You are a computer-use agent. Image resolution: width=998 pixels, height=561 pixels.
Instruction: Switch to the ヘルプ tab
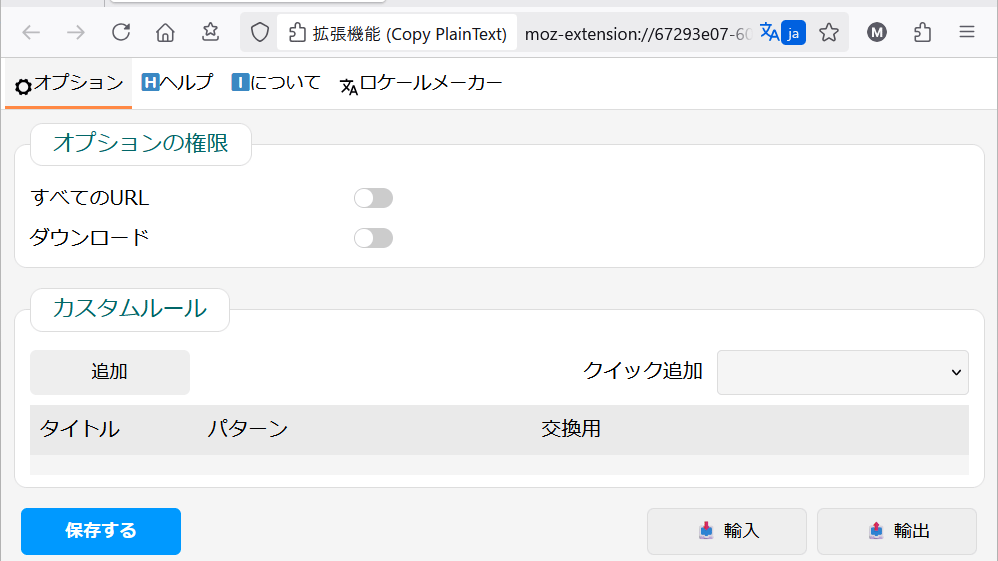pyautogui.click(x=178, y=83)
